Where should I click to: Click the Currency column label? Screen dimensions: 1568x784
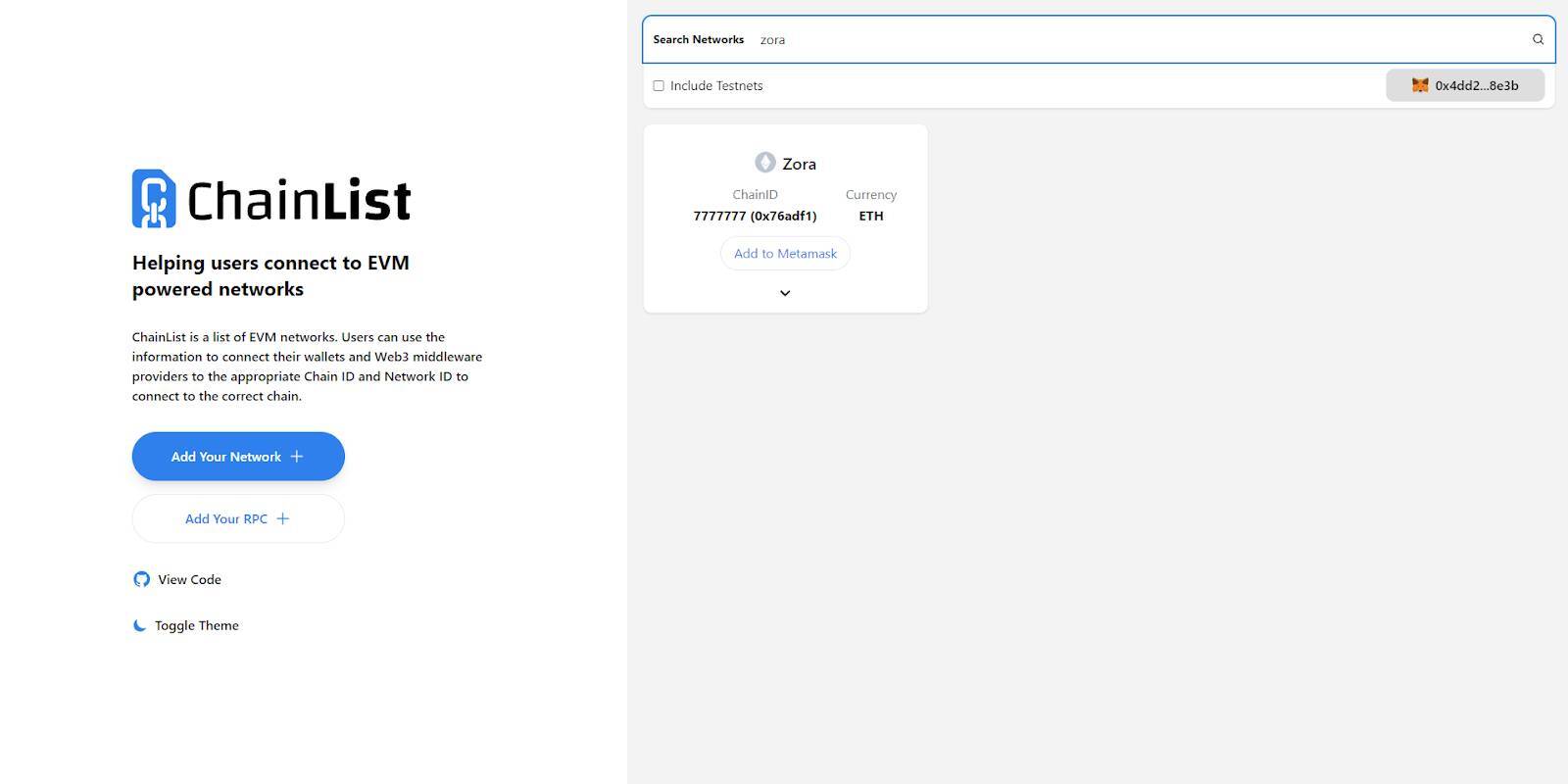871,194
